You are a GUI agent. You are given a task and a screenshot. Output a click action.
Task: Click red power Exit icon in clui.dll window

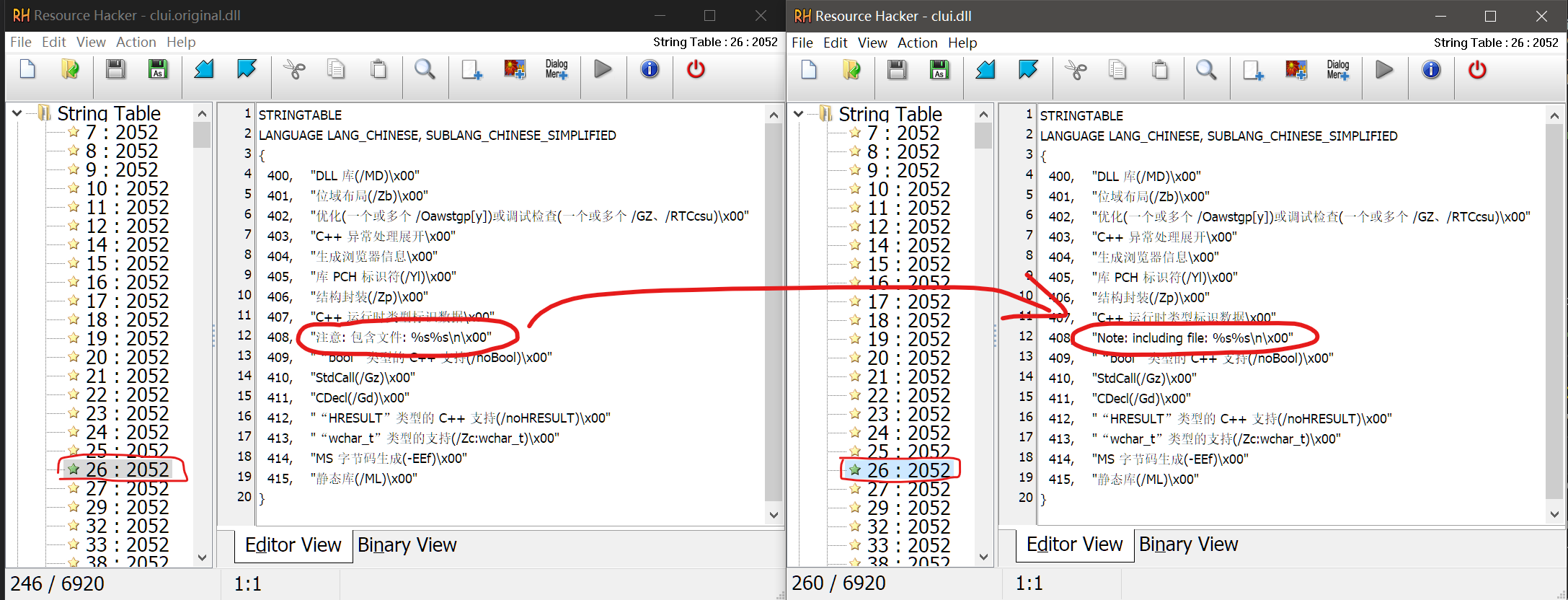(x=1477, y=71)
